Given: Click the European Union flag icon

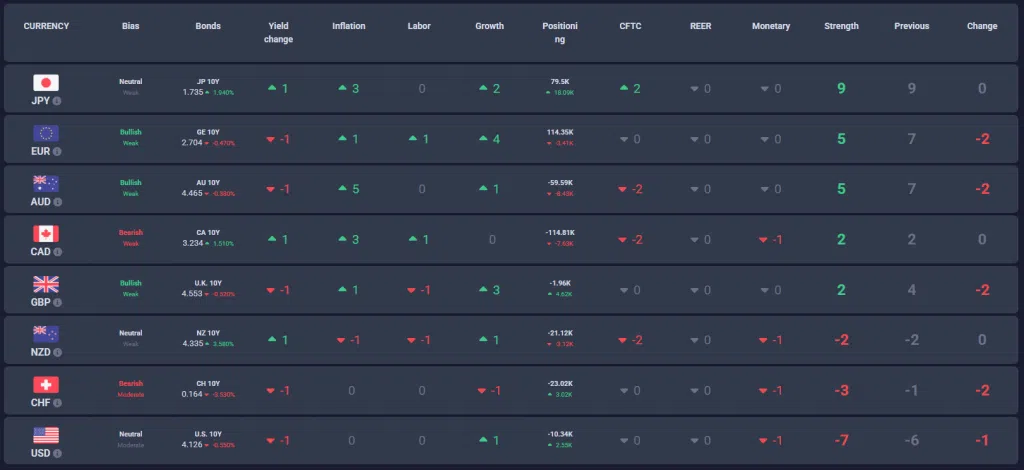Looking at the screenshot, I should pos(46,133).
